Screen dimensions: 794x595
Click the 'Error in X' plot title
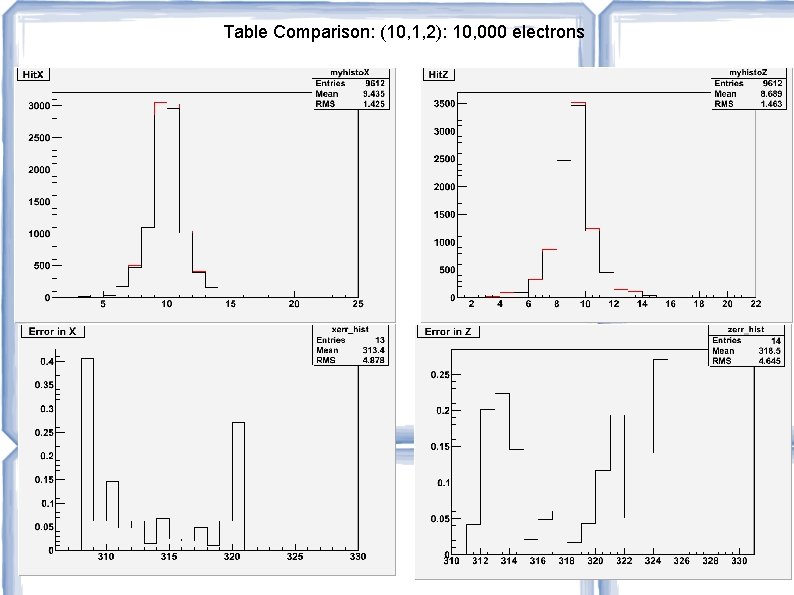point(53,331)
